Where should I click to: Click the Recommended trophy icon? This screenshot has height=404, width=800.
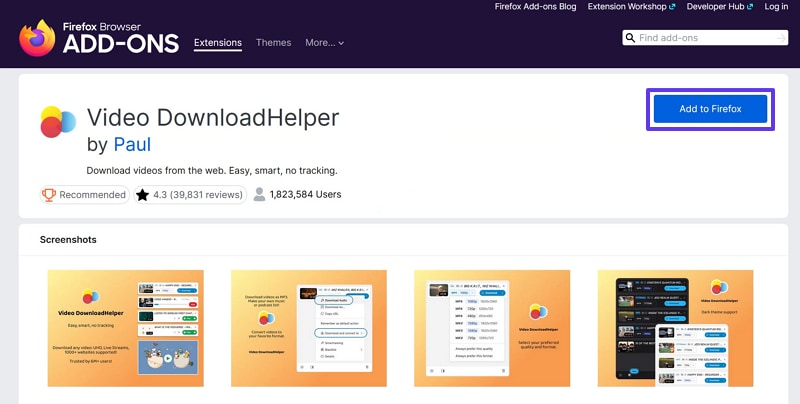pos(49,195)
